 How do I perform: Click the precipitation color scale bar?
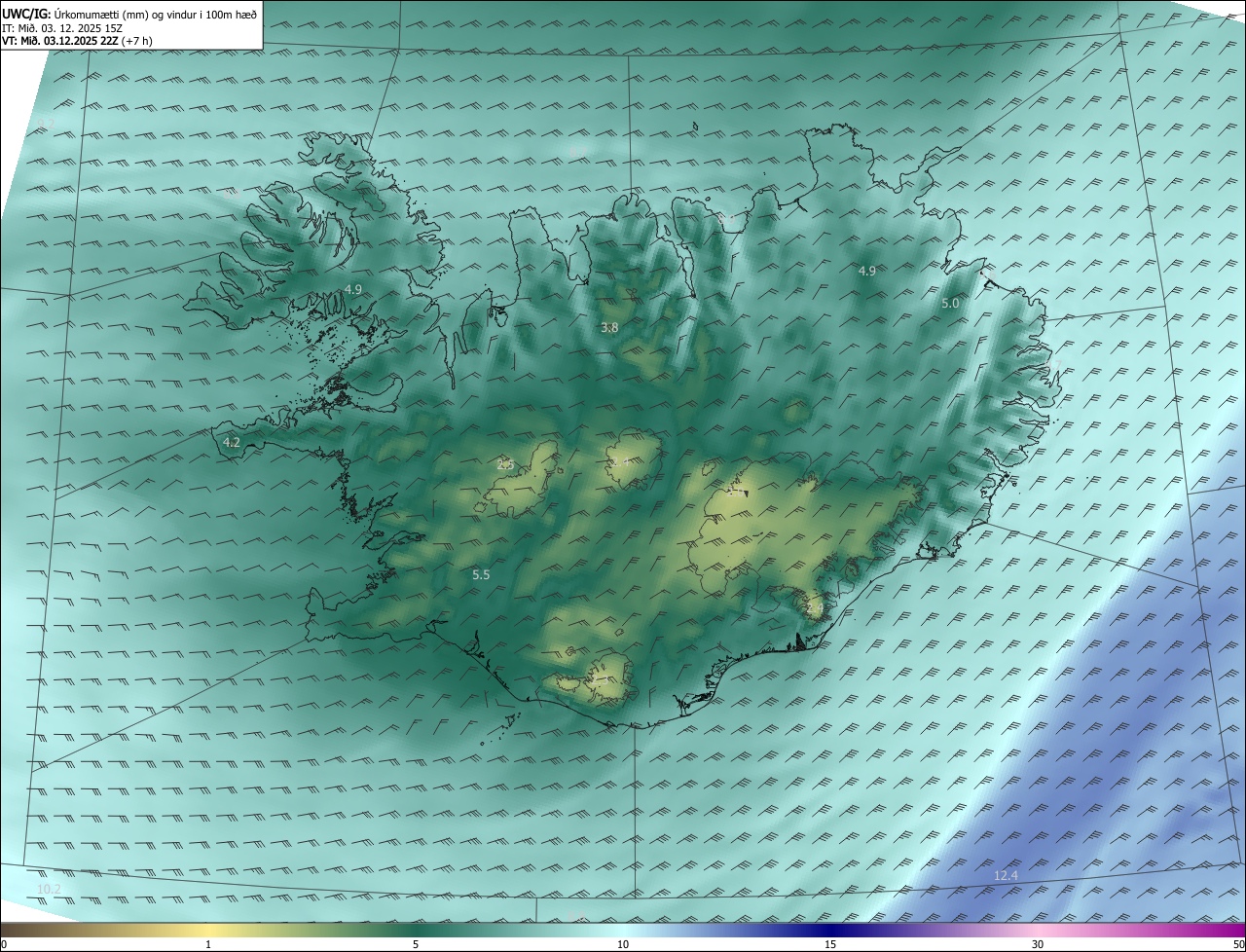[623, 931]
